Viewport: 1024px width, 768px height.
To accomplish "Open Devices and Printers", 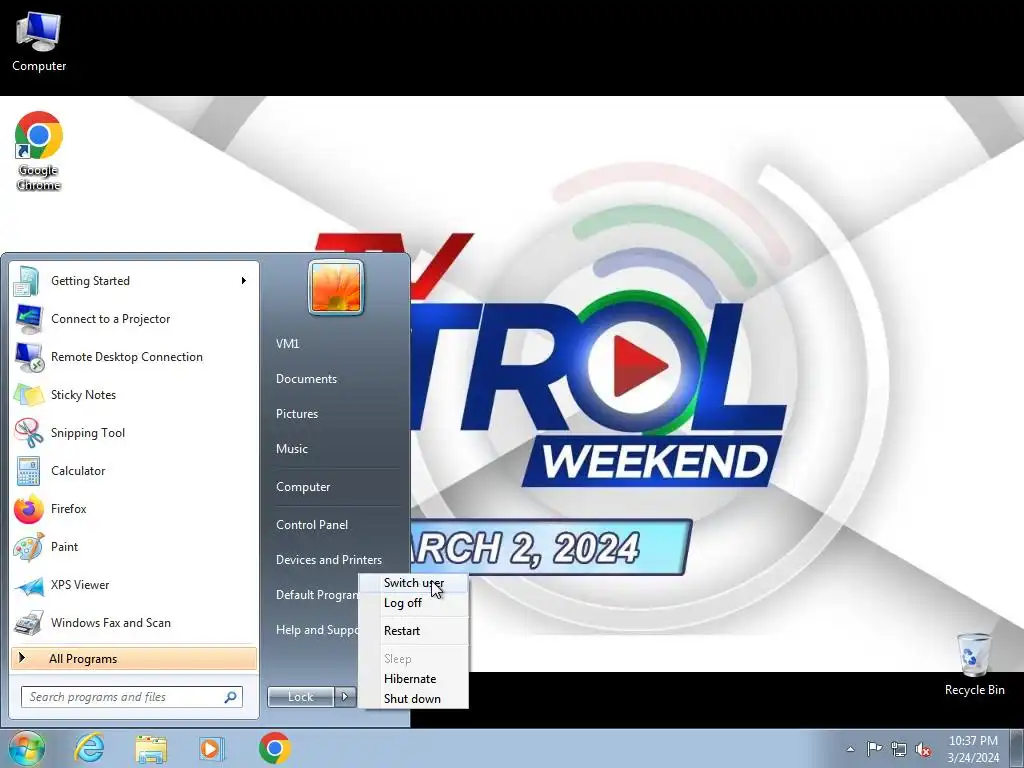I will coord(329,560).
